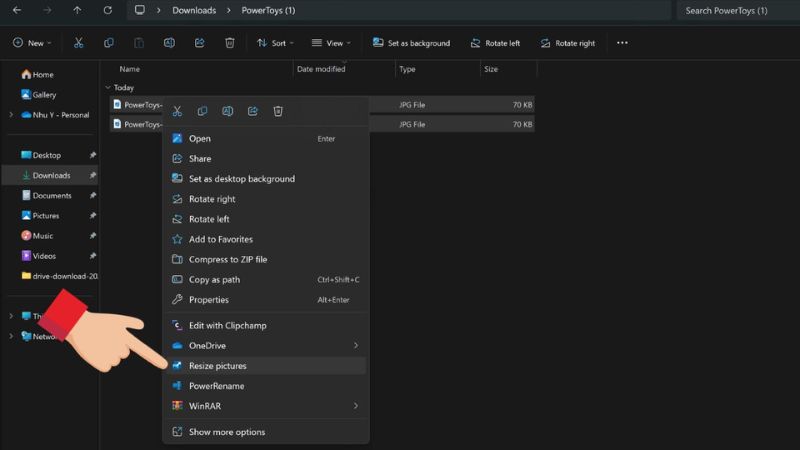Click the Up arrow navigation button
800x450 pixels.
78,11
